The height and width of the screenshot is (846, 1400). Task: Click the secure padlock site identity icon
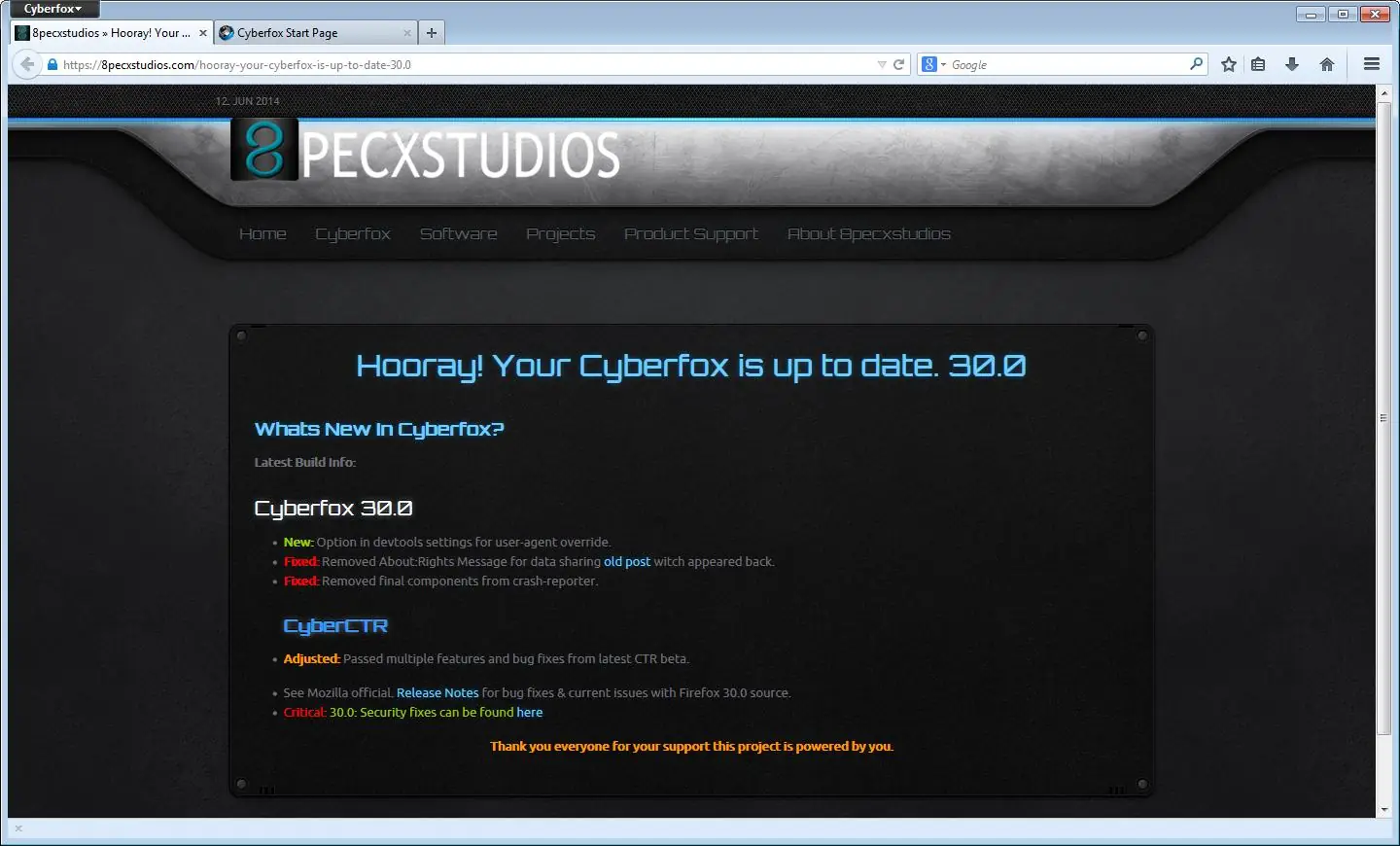tap(52, 65)
